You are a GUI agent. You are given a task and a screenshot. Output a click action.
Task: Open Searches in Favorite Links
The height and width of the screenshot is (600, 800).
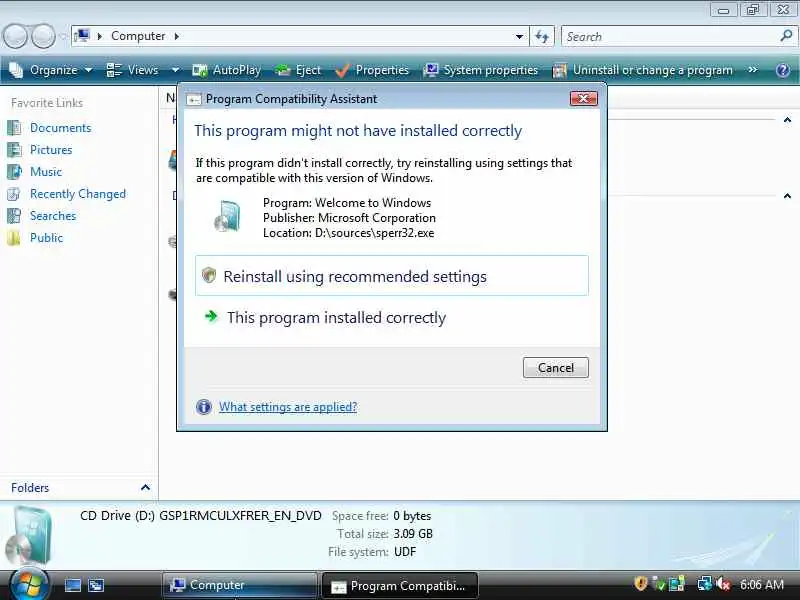[x=53, y=216]
